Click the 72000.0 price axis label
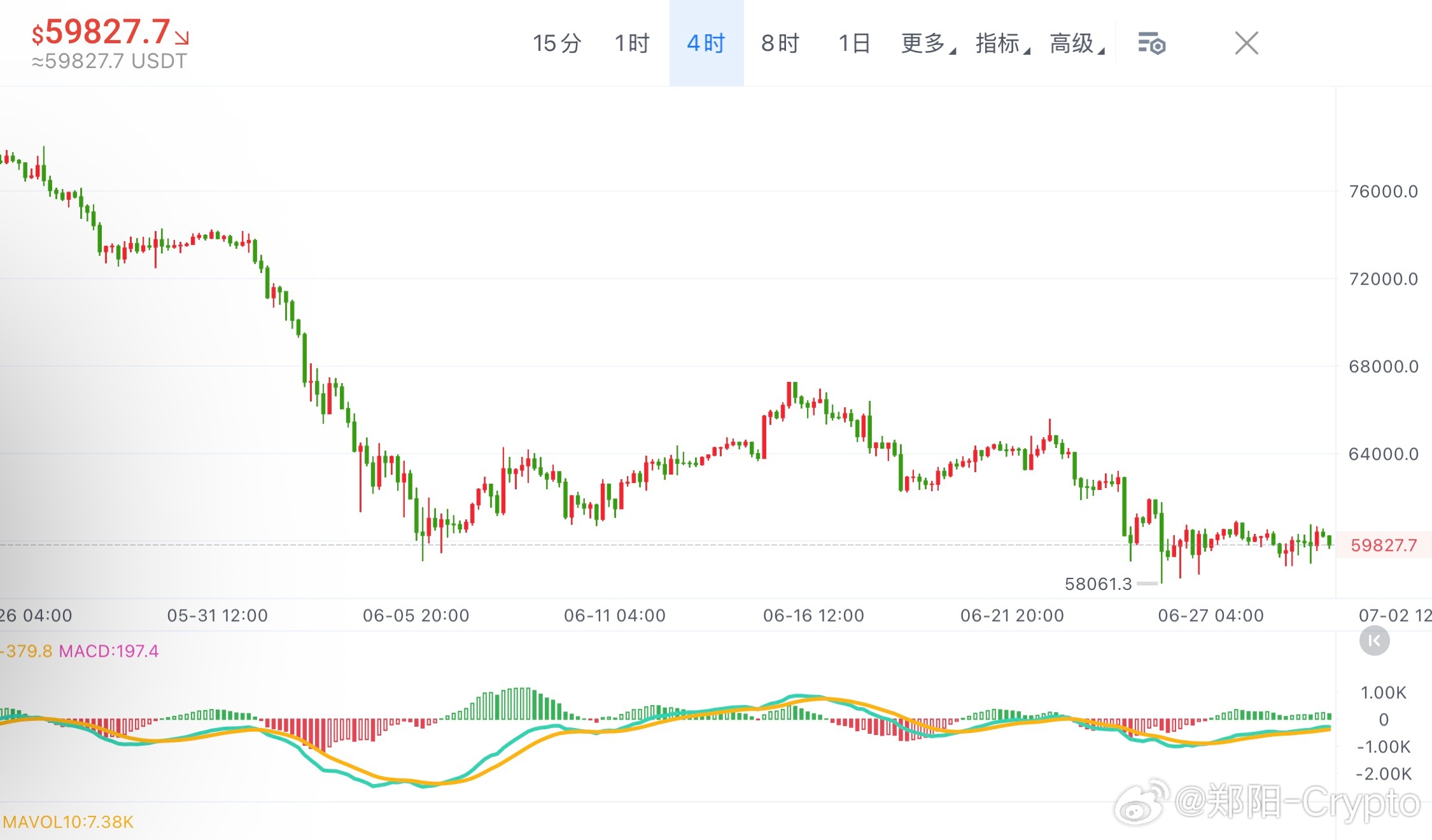Viewport: 1432px width, 840px height. point(1384,279)
